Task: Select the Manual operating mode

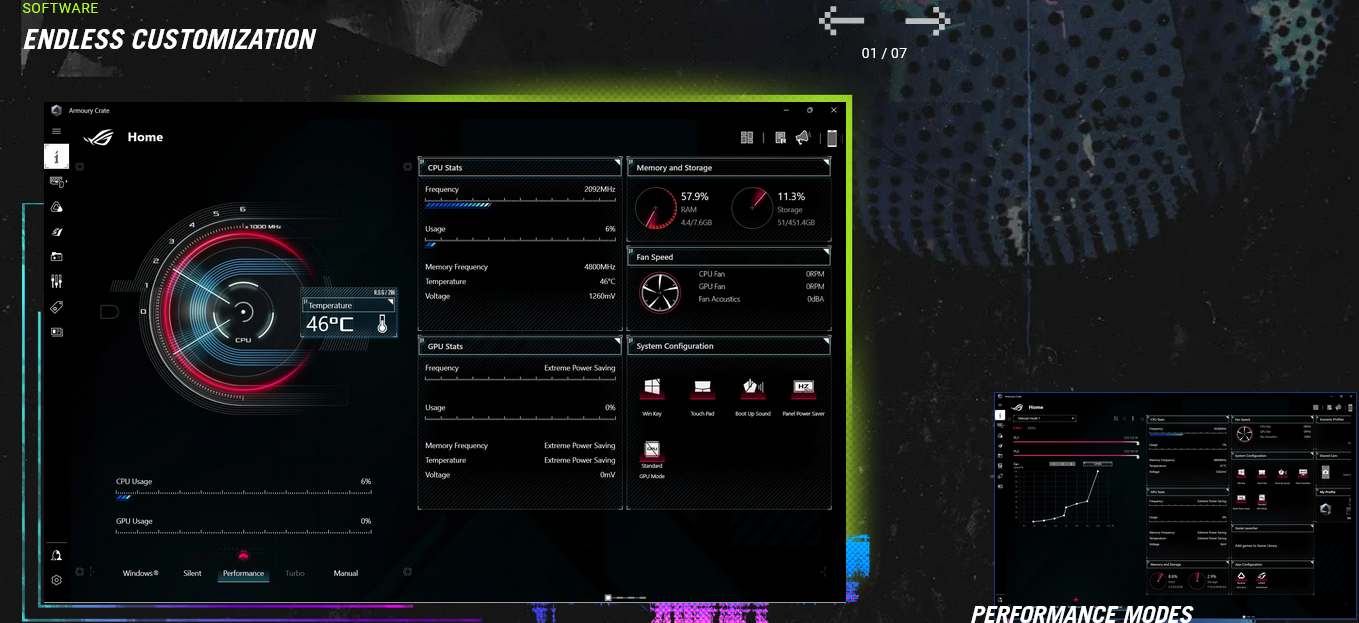Action: (x=346, y=573)
